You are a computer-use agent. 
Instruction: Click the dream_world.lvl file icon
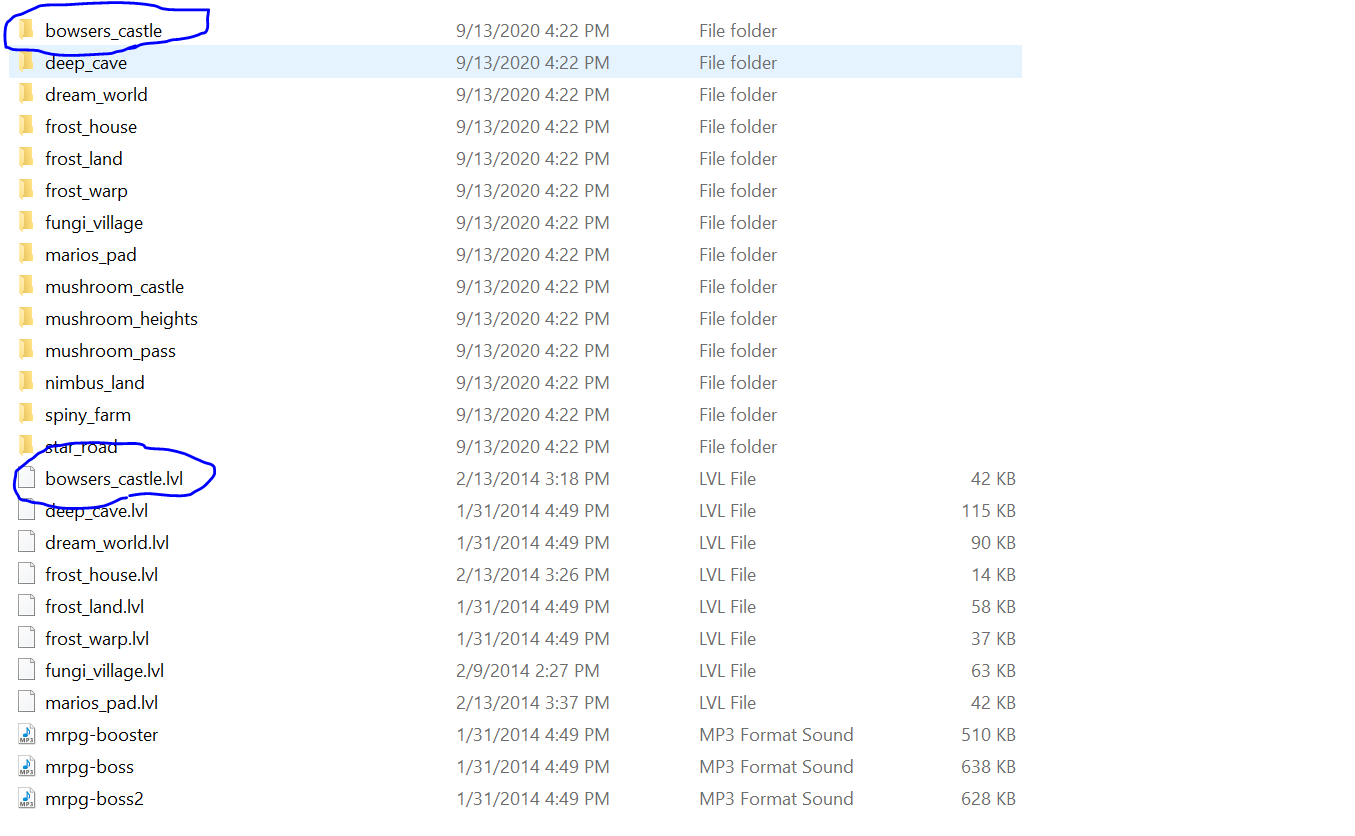[26, 542]
